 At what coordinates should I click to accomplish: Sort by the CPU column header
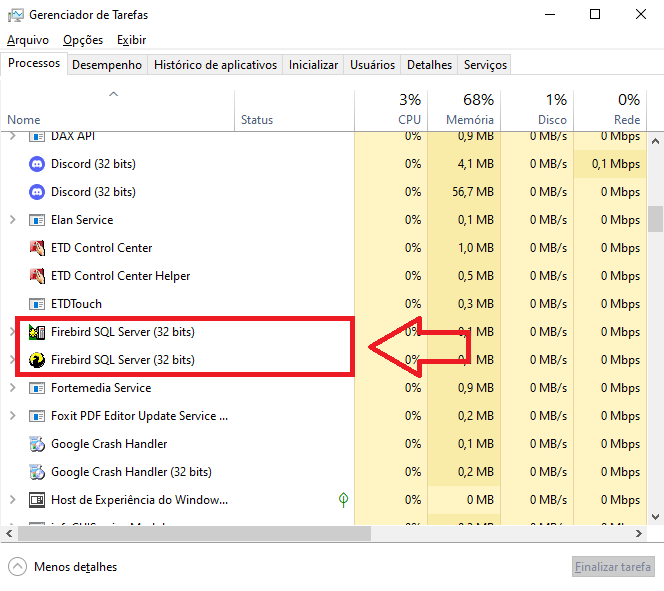[x=391, y=110]
